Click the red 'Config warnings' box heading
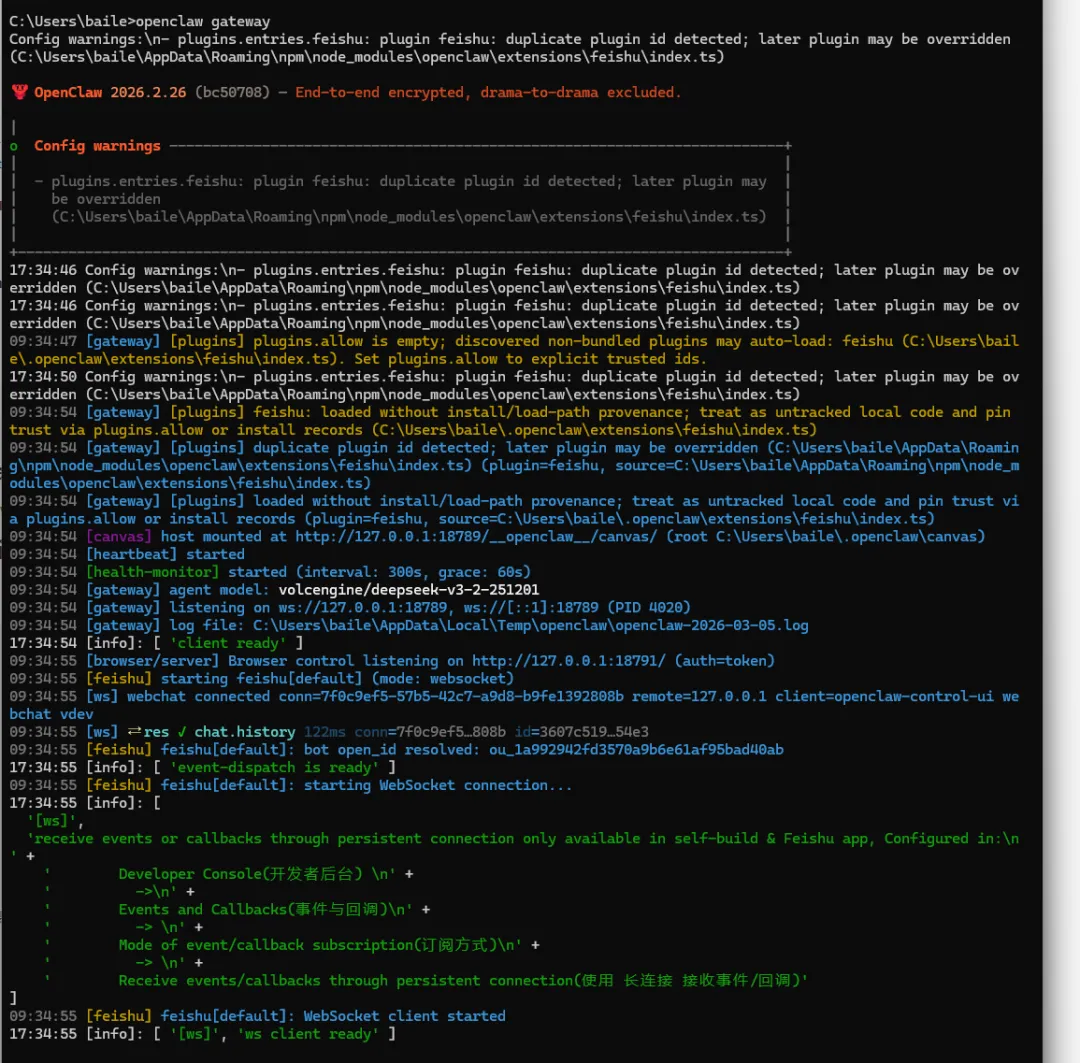 click(x=97, y=145)
